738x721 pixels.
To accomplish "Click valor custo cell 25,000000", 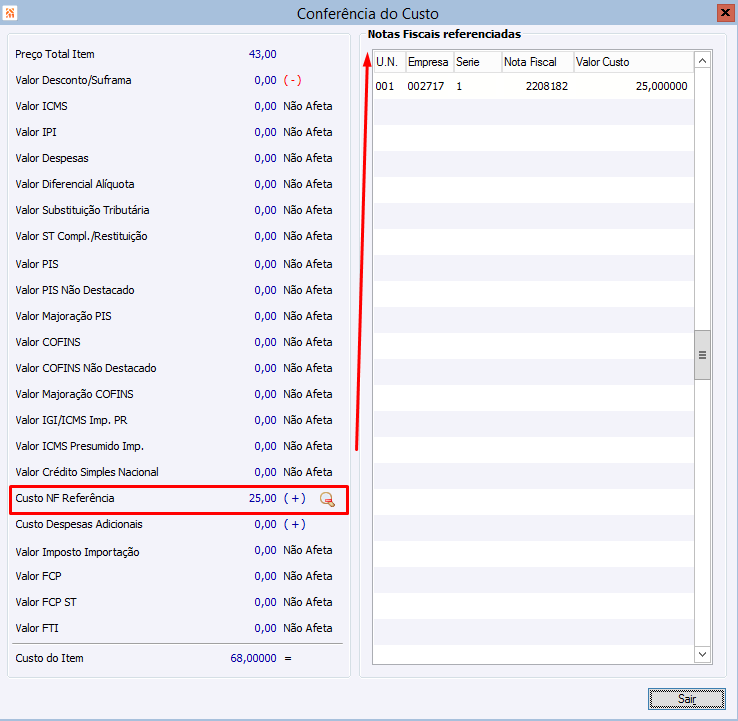I will point(661,86).
